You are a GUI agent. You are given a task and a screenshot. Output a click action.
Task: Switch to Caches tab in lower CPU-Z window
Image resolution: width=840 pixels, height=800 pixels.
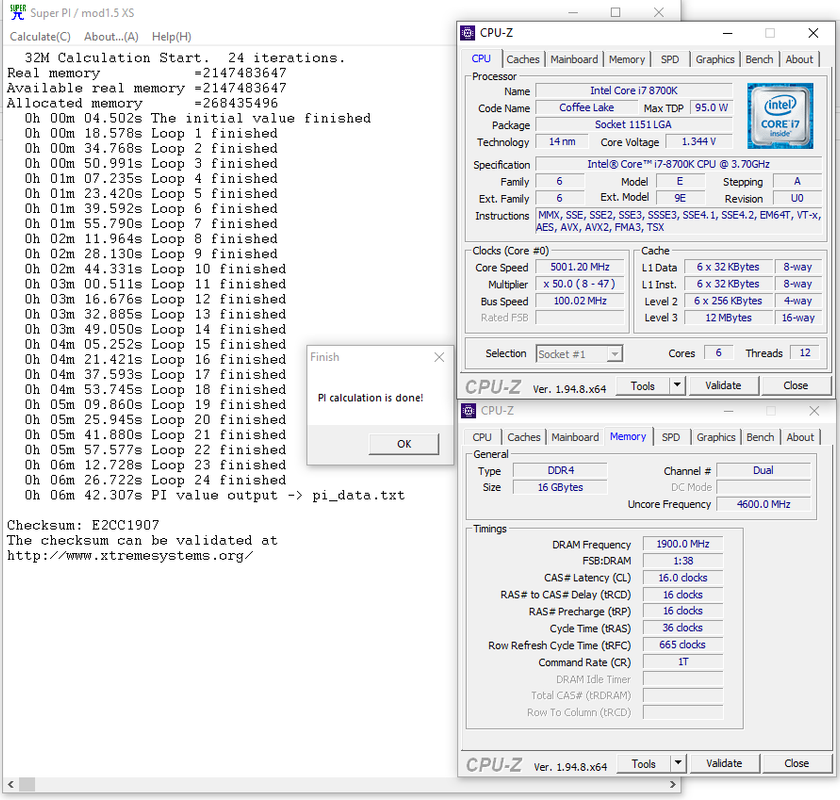point(524,437)
